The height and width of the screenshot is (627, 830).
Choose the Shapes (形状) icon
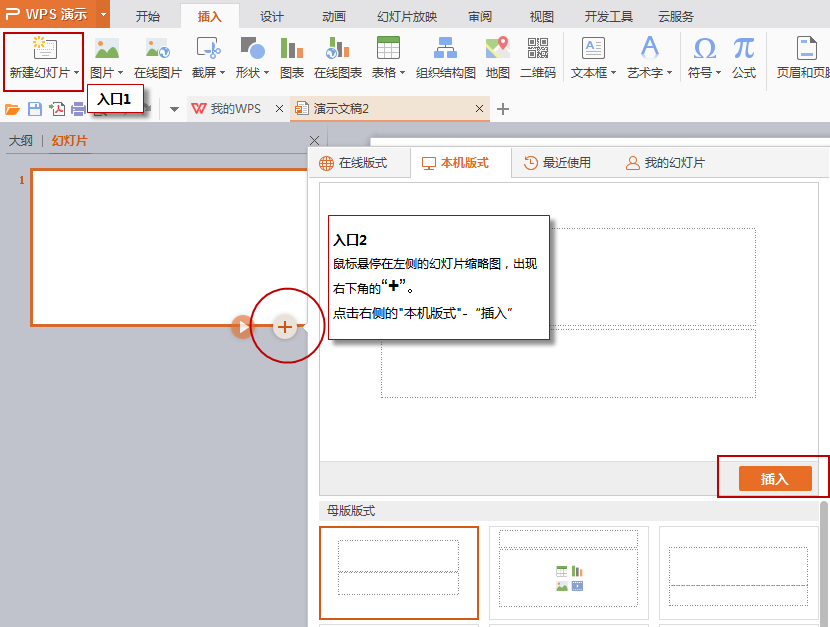point(252,48)
